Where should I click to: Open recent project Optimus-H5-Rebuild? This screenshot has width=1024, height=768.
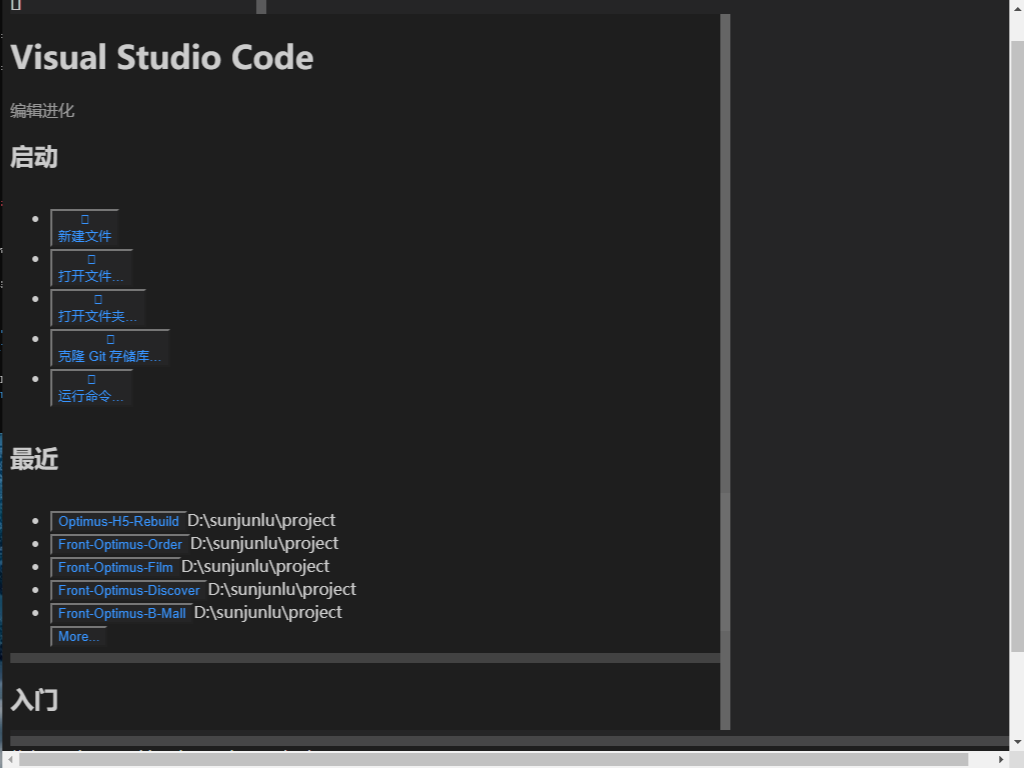click(118, 521)
